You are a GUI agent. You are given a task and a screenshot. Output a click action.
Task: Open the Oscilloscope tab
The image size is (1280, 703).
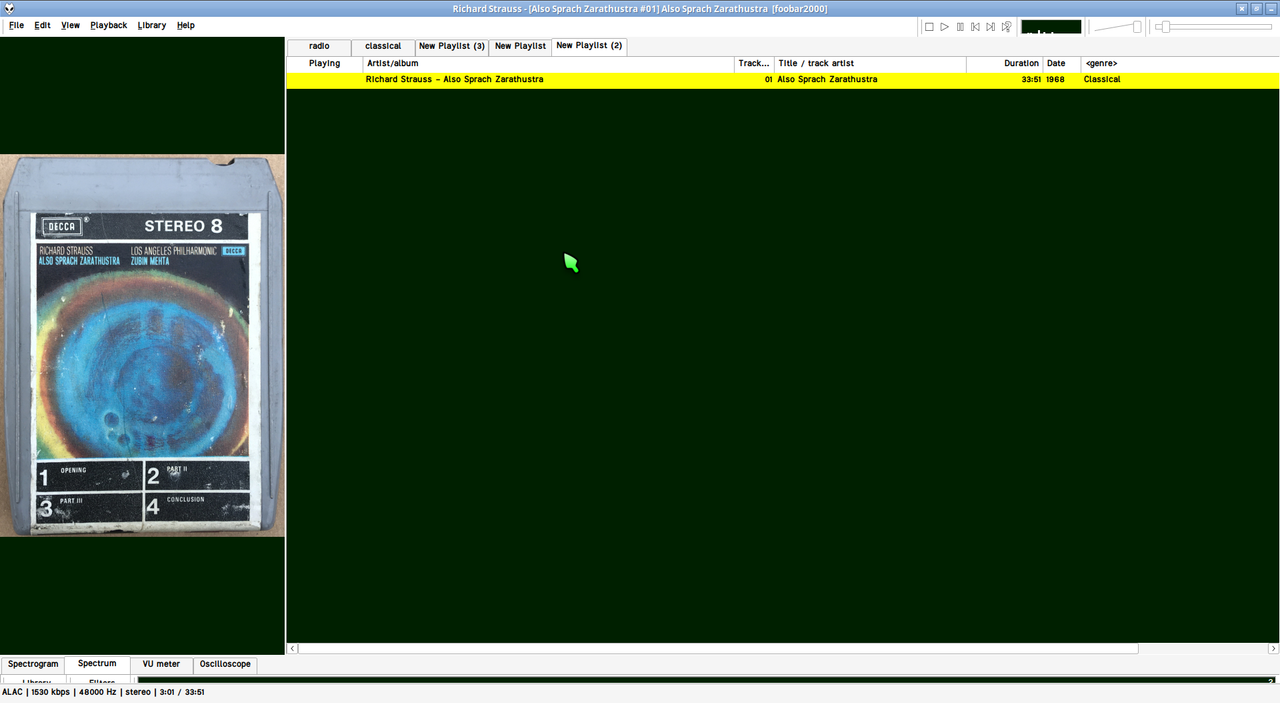[x=225, y=664]
